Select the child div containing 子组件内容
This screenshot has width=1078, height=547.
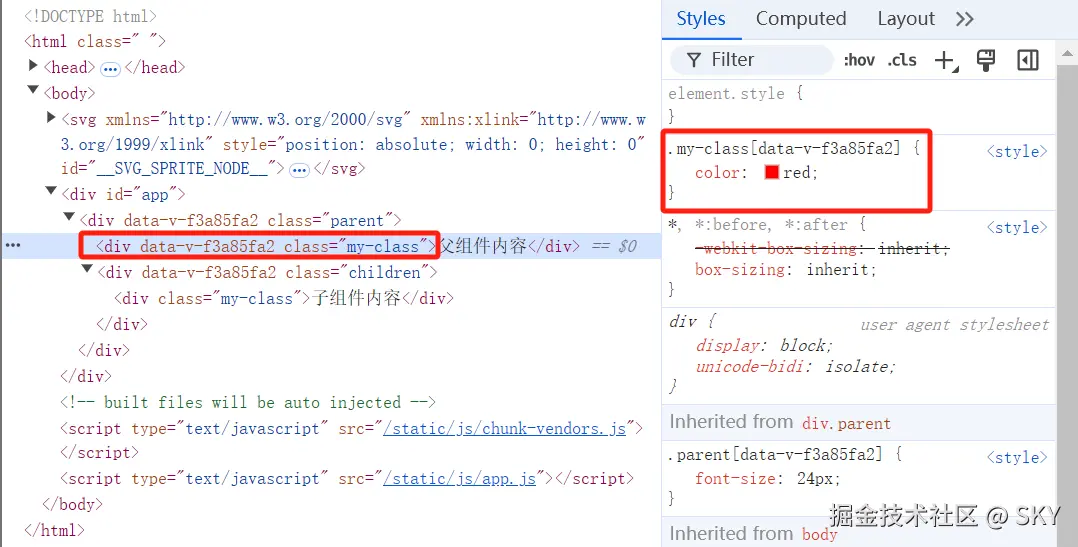coord(284,298)
